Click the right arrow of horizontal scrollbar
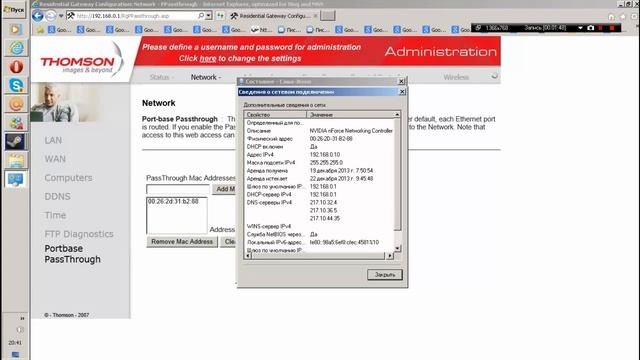The height and width of the screenshot is (360, 640). pos(390,256)
